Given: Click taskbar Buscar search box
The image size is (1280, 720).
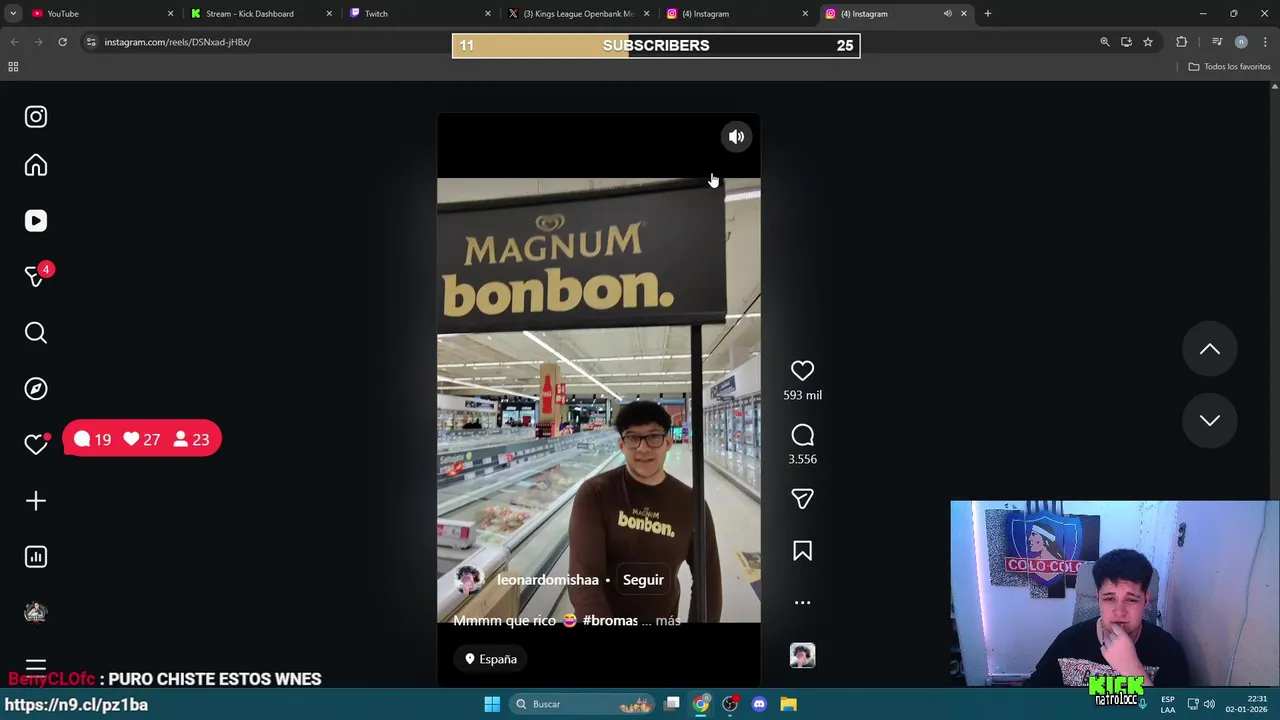Looking at the screenshot, I should coord(582,704).
